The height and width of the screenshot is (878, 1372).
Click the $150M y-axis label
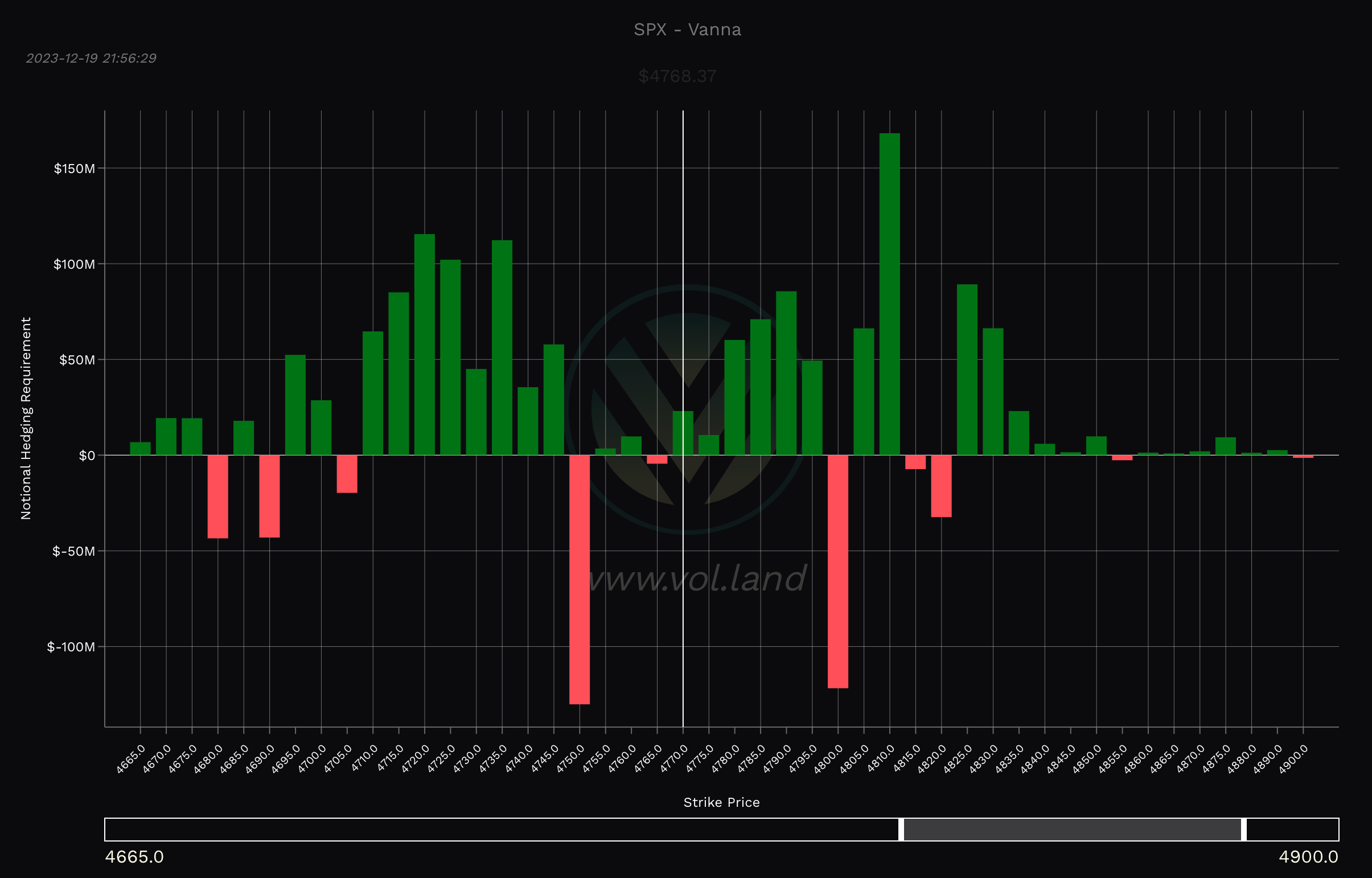pyautogui.click(x=74, y=169)
